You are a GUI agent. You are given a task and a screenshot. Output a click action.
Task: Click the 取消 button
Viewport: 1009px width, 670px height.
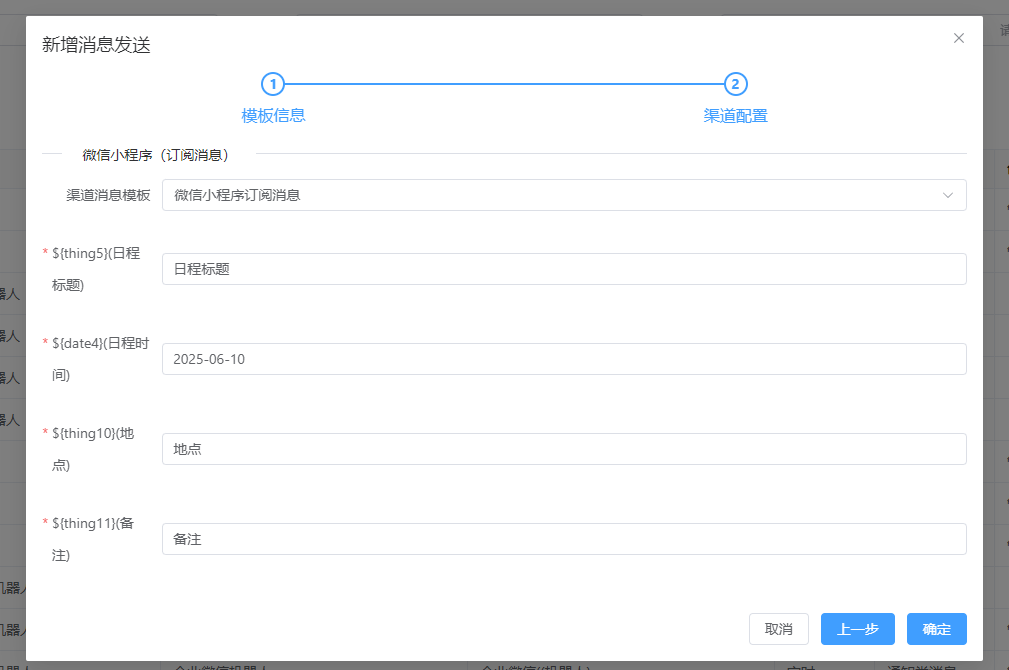click(x=779, y=629)
